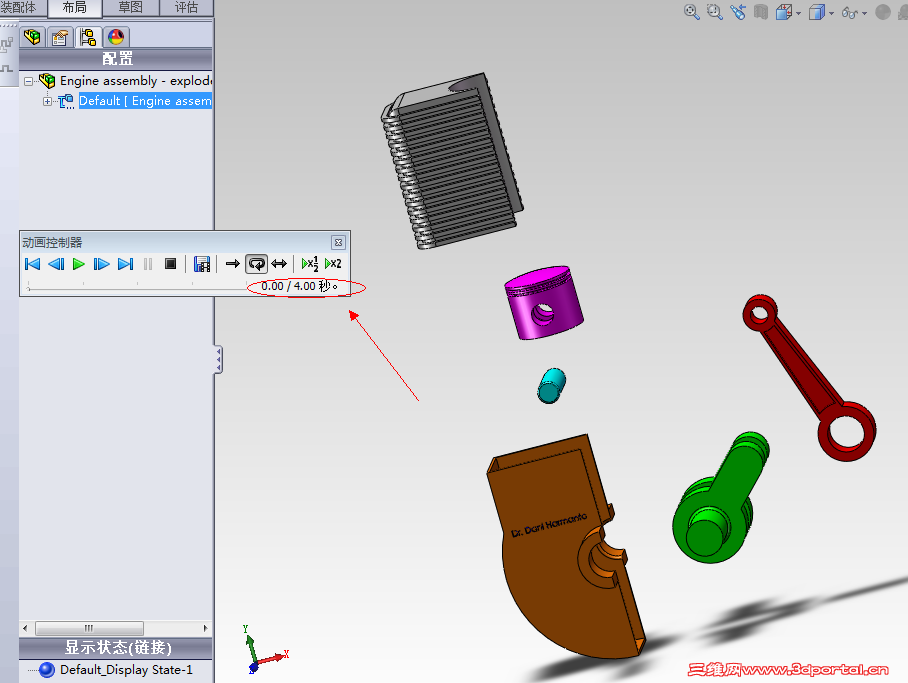Viewport: 908px width, 683px height.
Task: Open the ConfigurationManager tab icon
Action: click(x=88, y=37)
